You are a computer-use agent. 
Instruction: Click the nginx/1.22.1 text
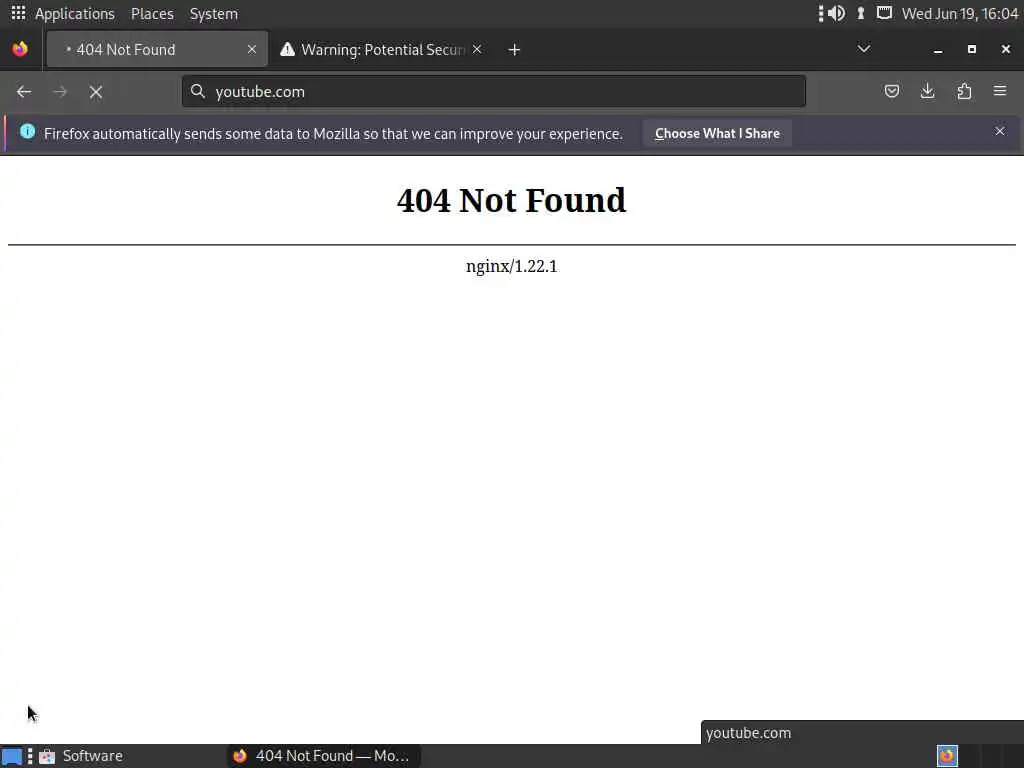tap(511, 266)
